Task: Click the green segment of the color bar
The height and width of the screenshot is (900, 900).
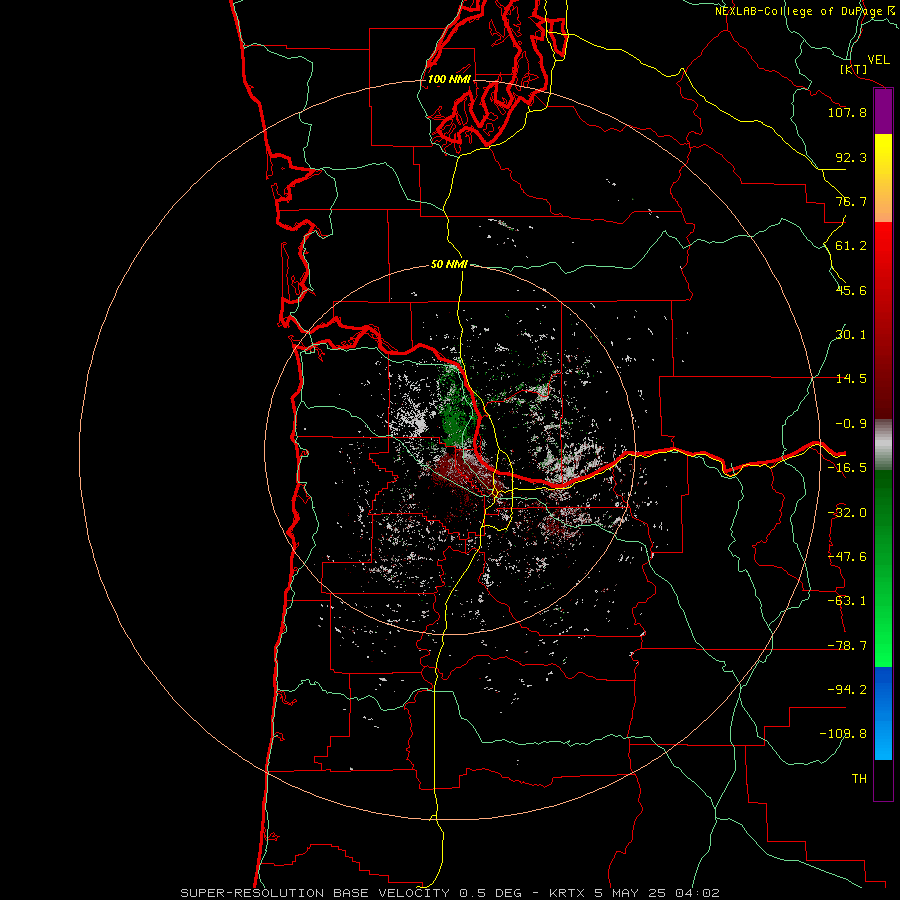Action: (x=883, y=568)
